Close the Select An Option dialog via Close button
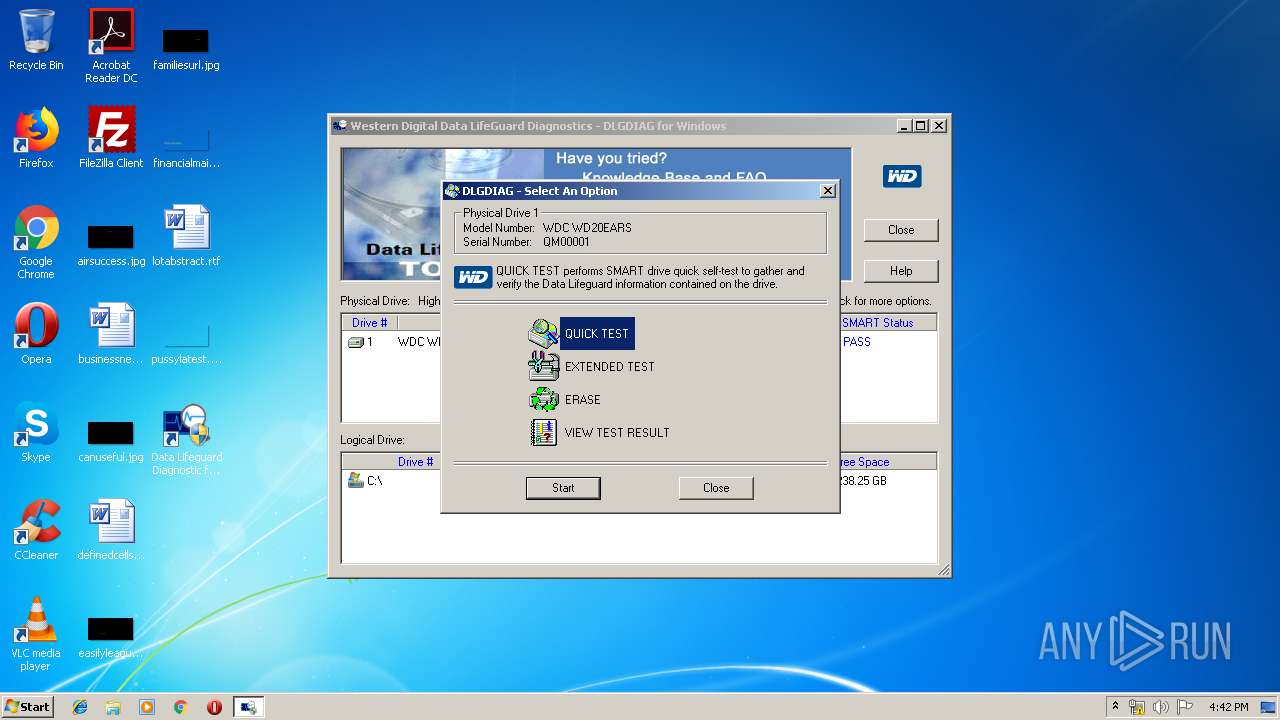The height and width of the screenshot is (720, 1280). pos(716,488)
